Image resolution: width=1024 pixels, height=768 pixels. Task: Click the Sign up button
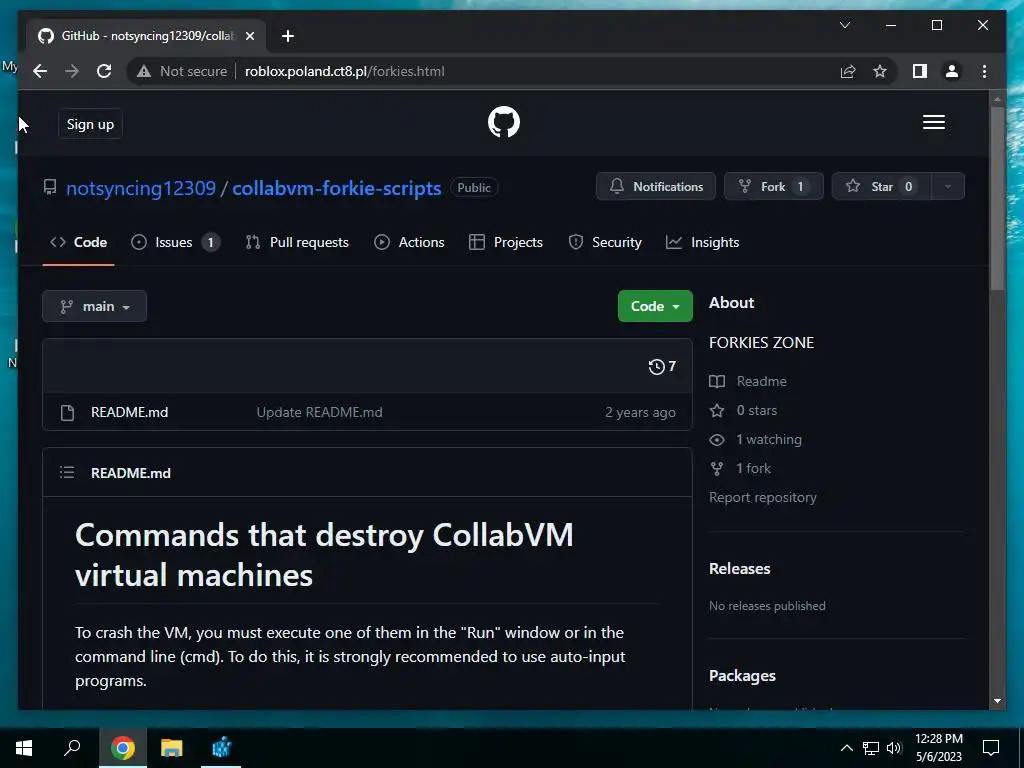coord(90,124)
